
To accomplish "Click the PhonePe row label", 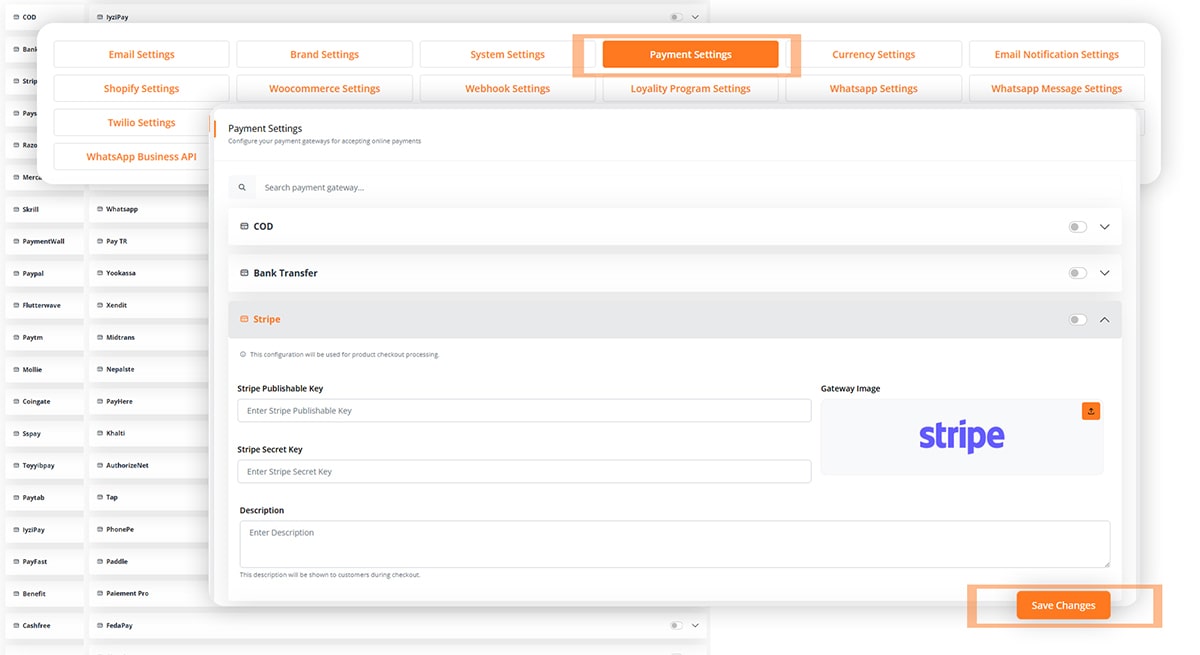I will coord(120,529).
